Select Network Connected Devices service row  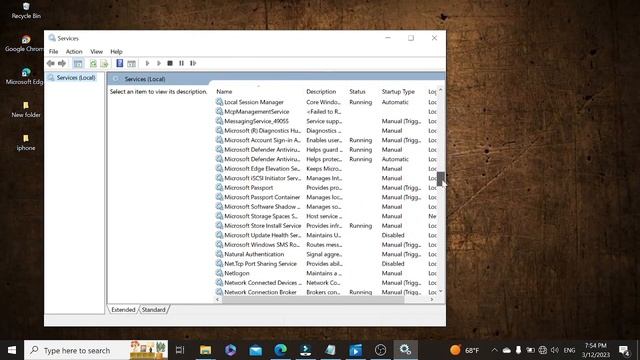click(x=325, y=282)
